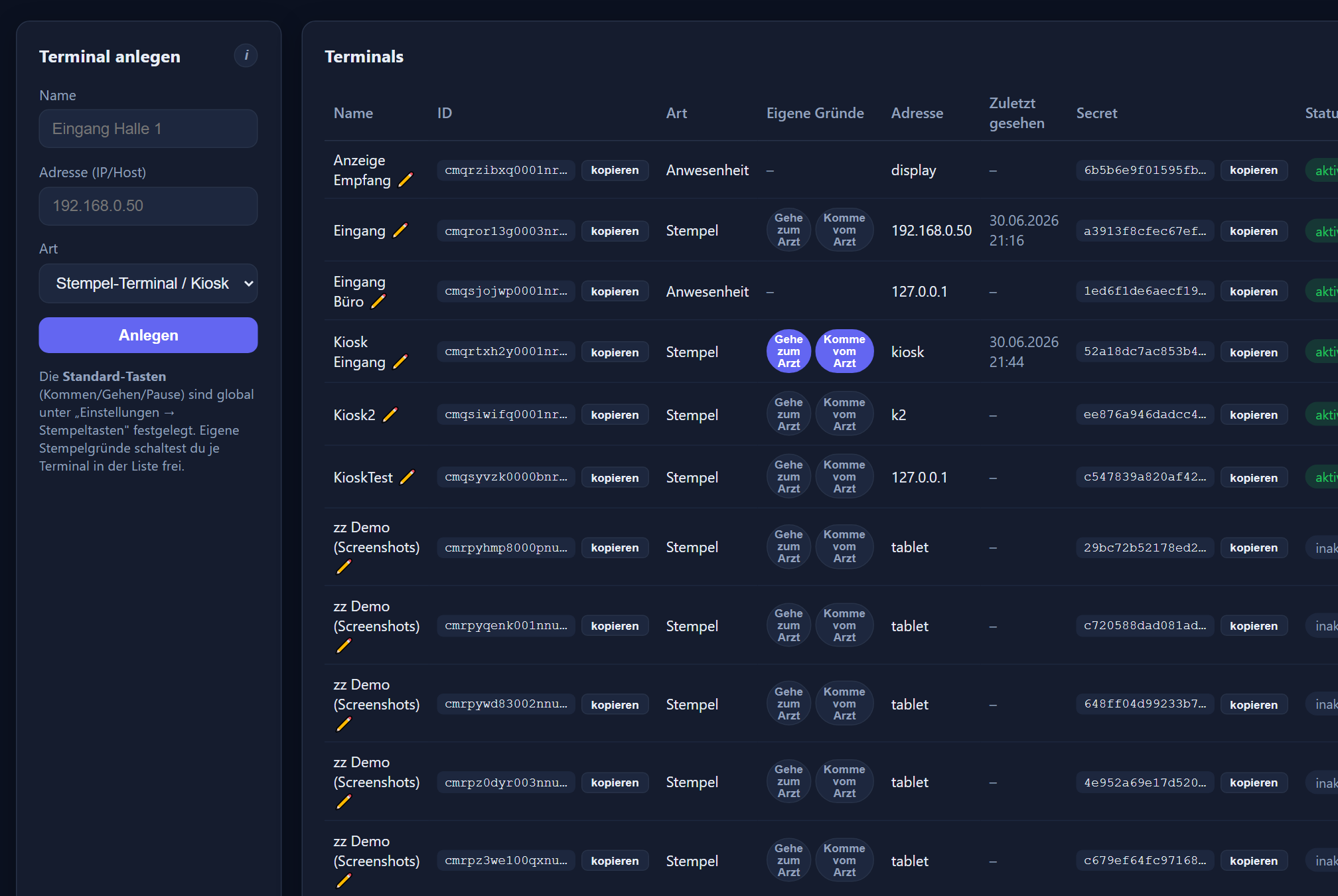
Task: Enable Gehe zum Arzt for Kiosk2
Action: 788,414
